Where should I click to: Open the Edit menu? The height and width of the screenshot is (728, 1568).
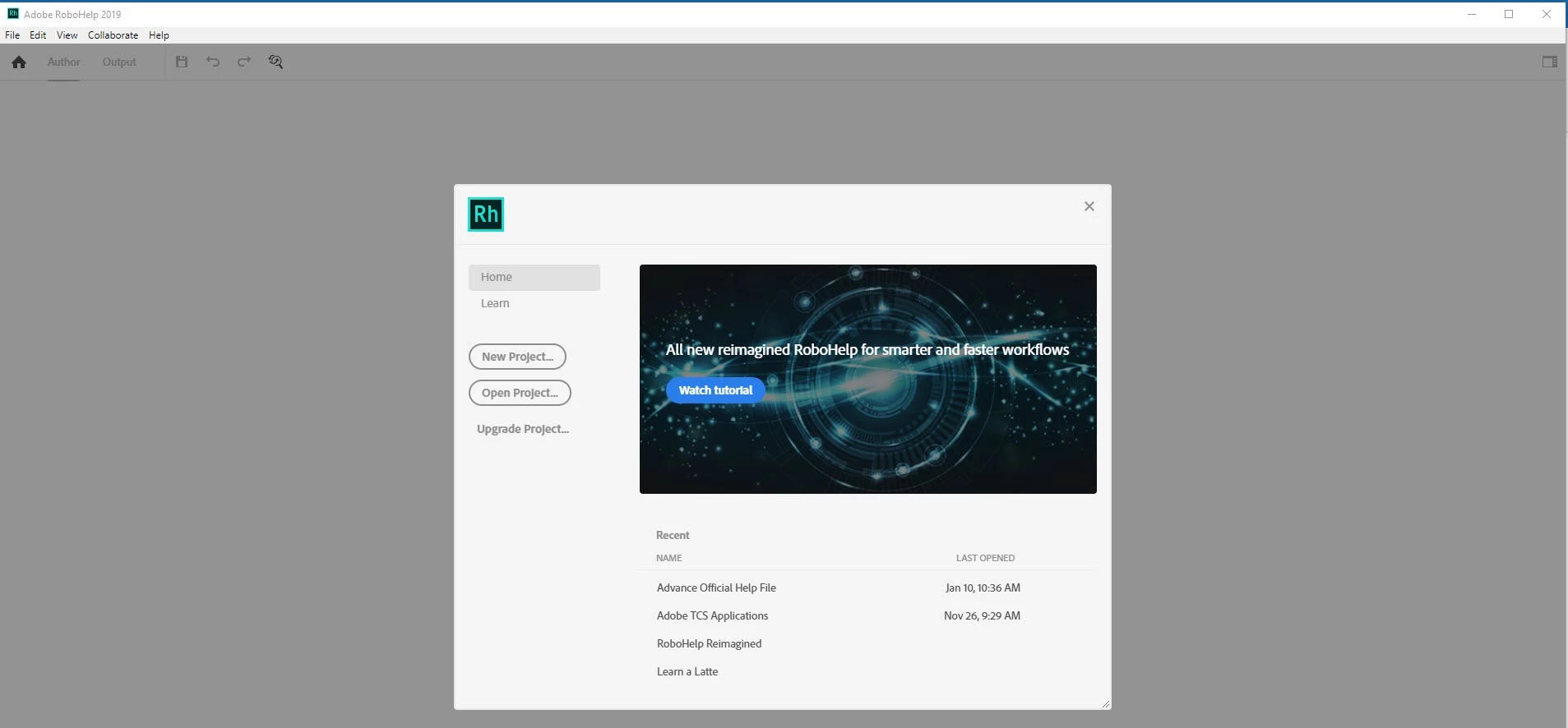pyautogui.click(x=38, y=35)
